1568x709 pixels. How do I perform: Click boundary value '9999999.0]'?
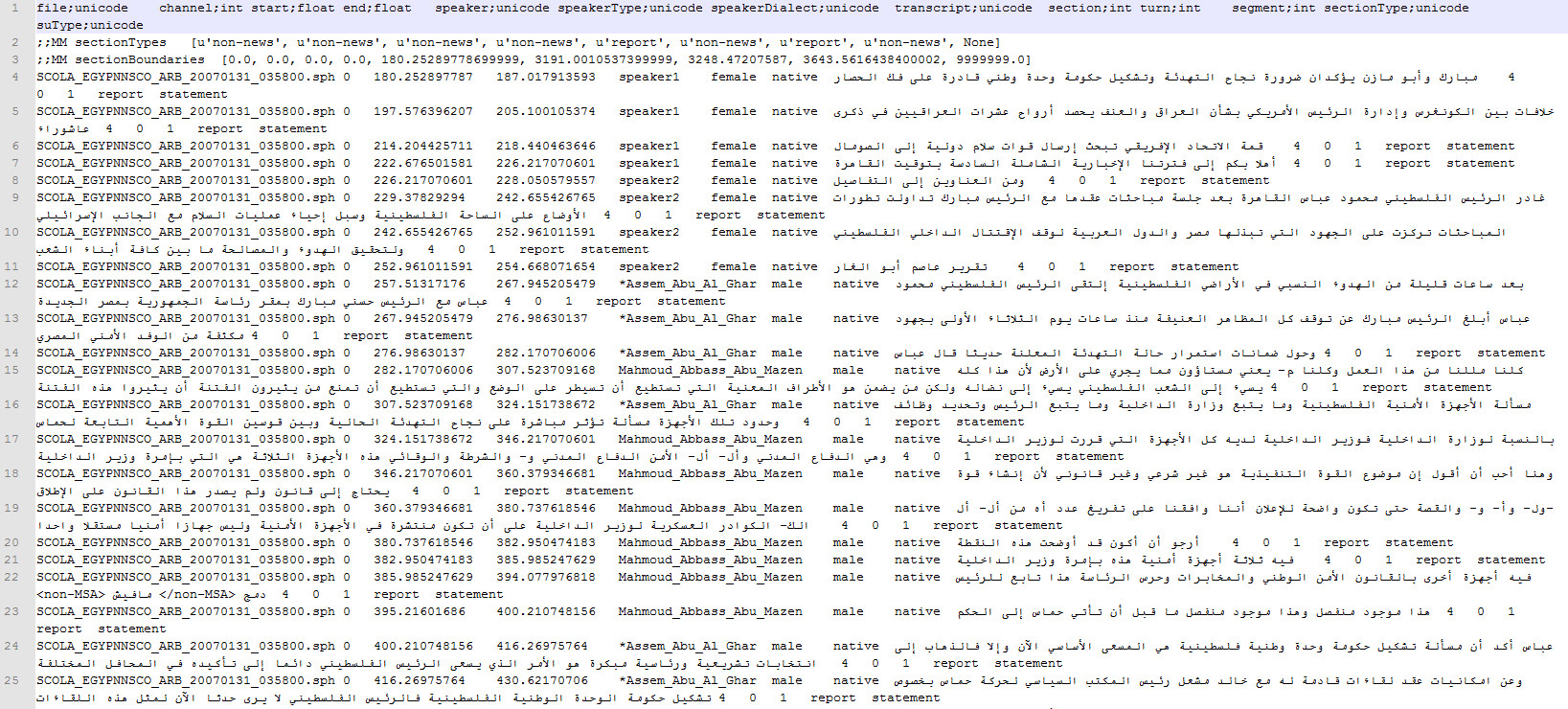[x=990, y=59]
